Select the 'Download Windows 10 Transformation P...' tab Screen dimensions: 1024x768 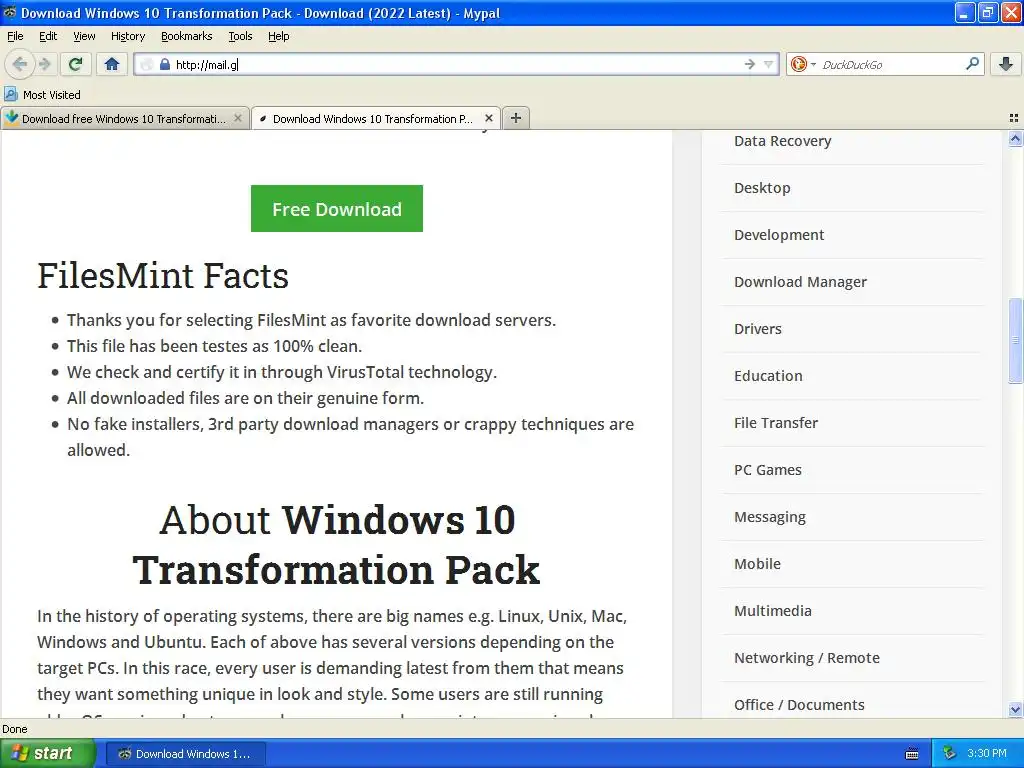376,118
